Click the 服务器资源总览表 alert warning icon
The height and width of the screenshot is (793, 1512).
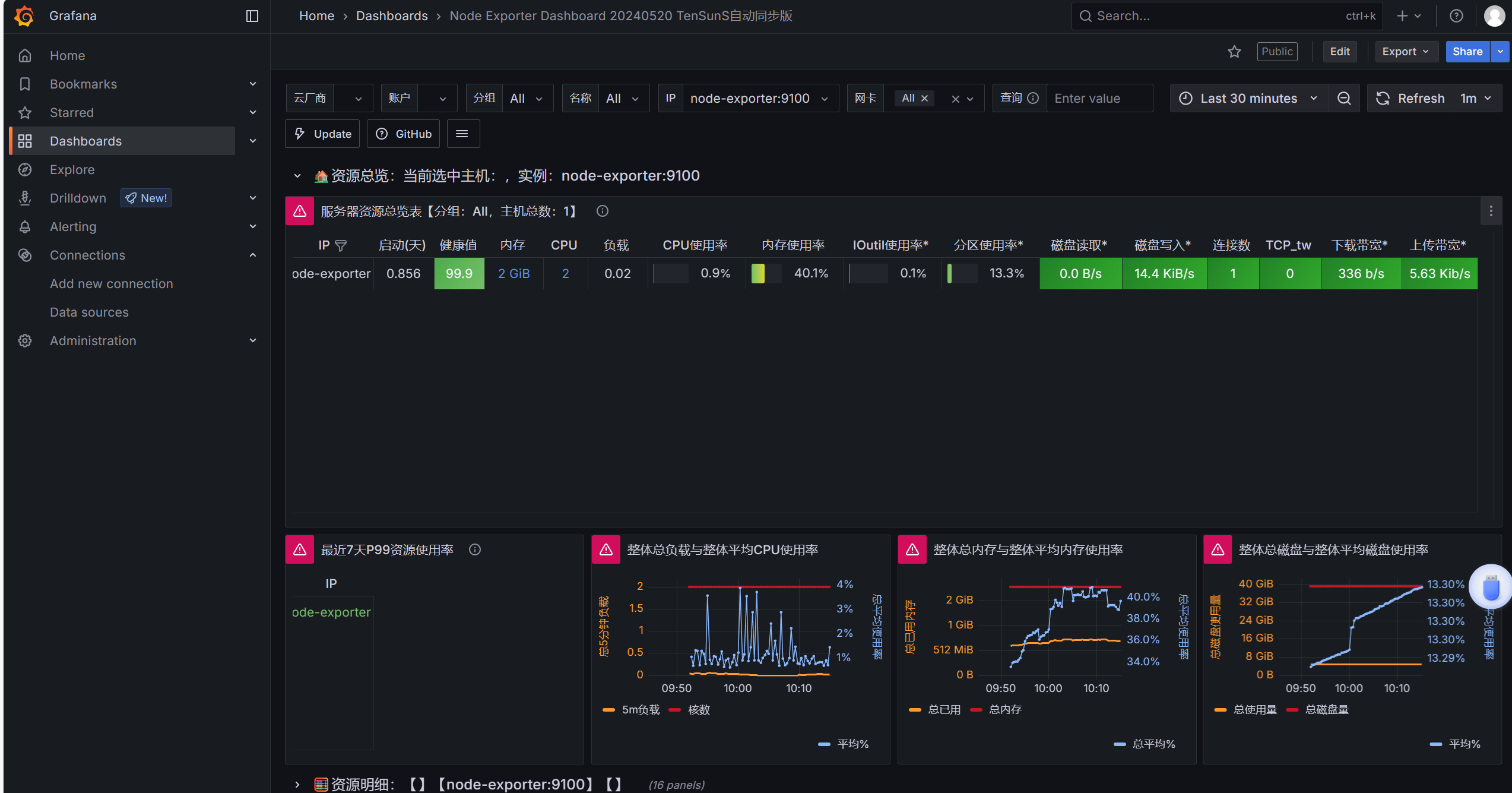(x=300, y=211)
